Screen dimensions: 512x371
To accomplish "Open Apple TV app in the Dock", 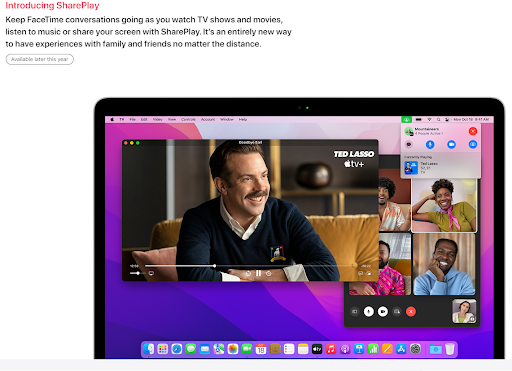I will coord(317,349).
